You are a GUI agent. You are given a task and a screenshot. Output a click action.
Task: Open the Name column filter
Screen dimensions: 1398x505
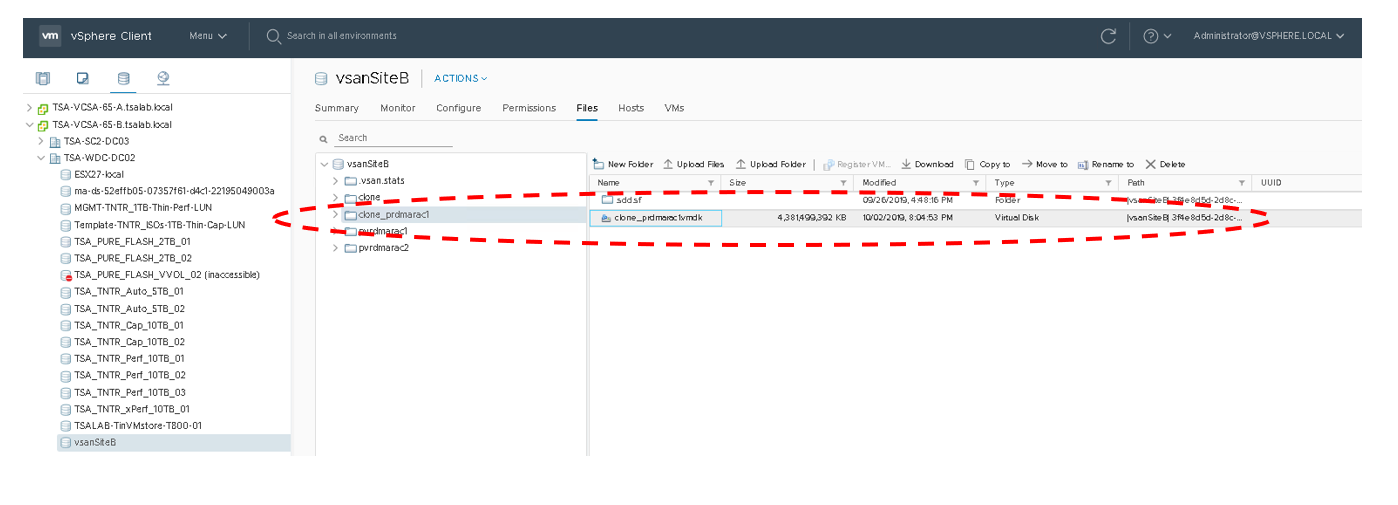[x=711, y=183]
